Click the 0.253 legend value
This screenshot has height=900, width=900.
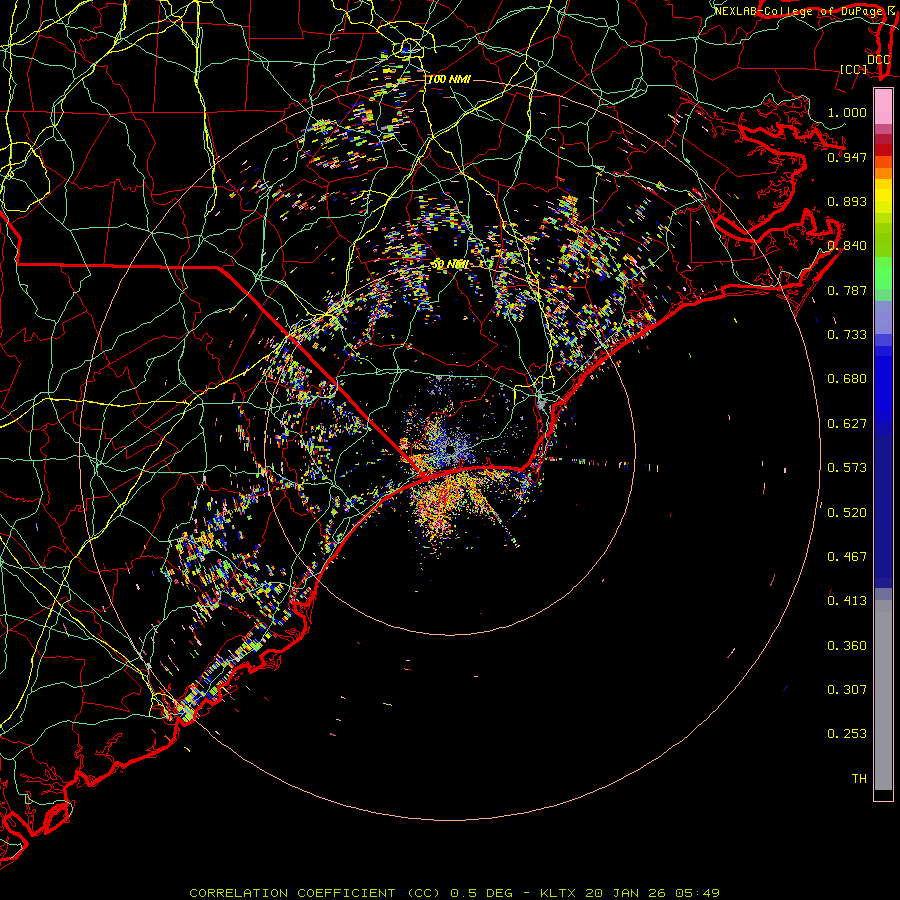click(x=847, y=734)
